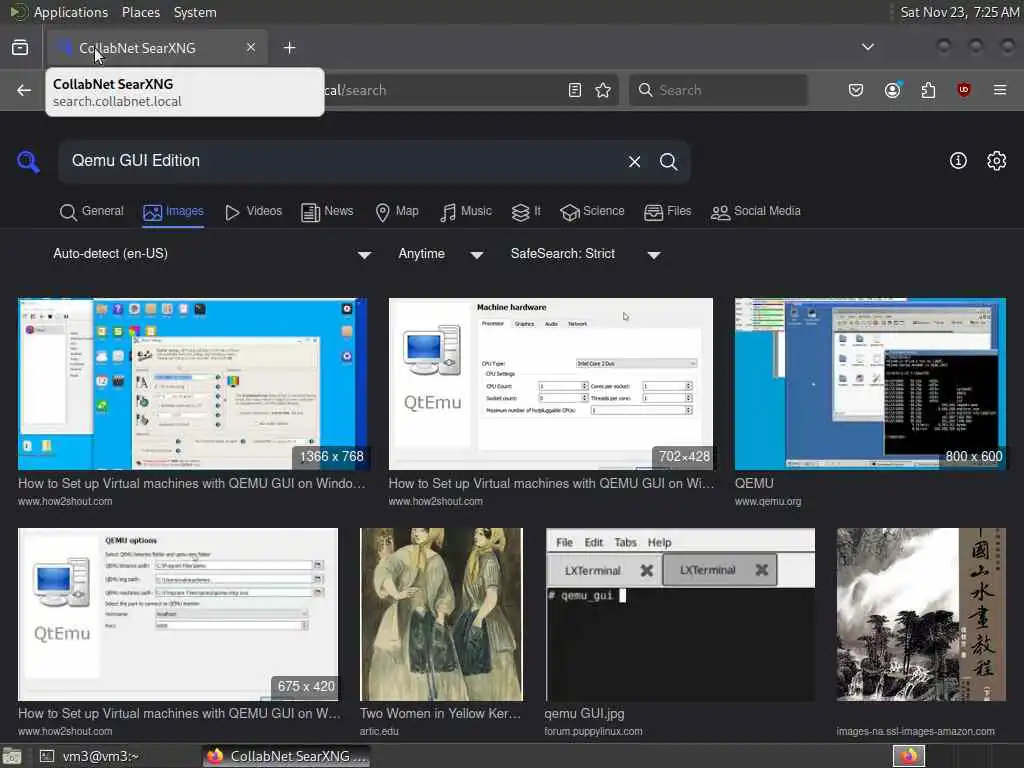Select the Images search category
Image resolution: width=1024 pixels, height=768 pixels.
pos(173,212)
